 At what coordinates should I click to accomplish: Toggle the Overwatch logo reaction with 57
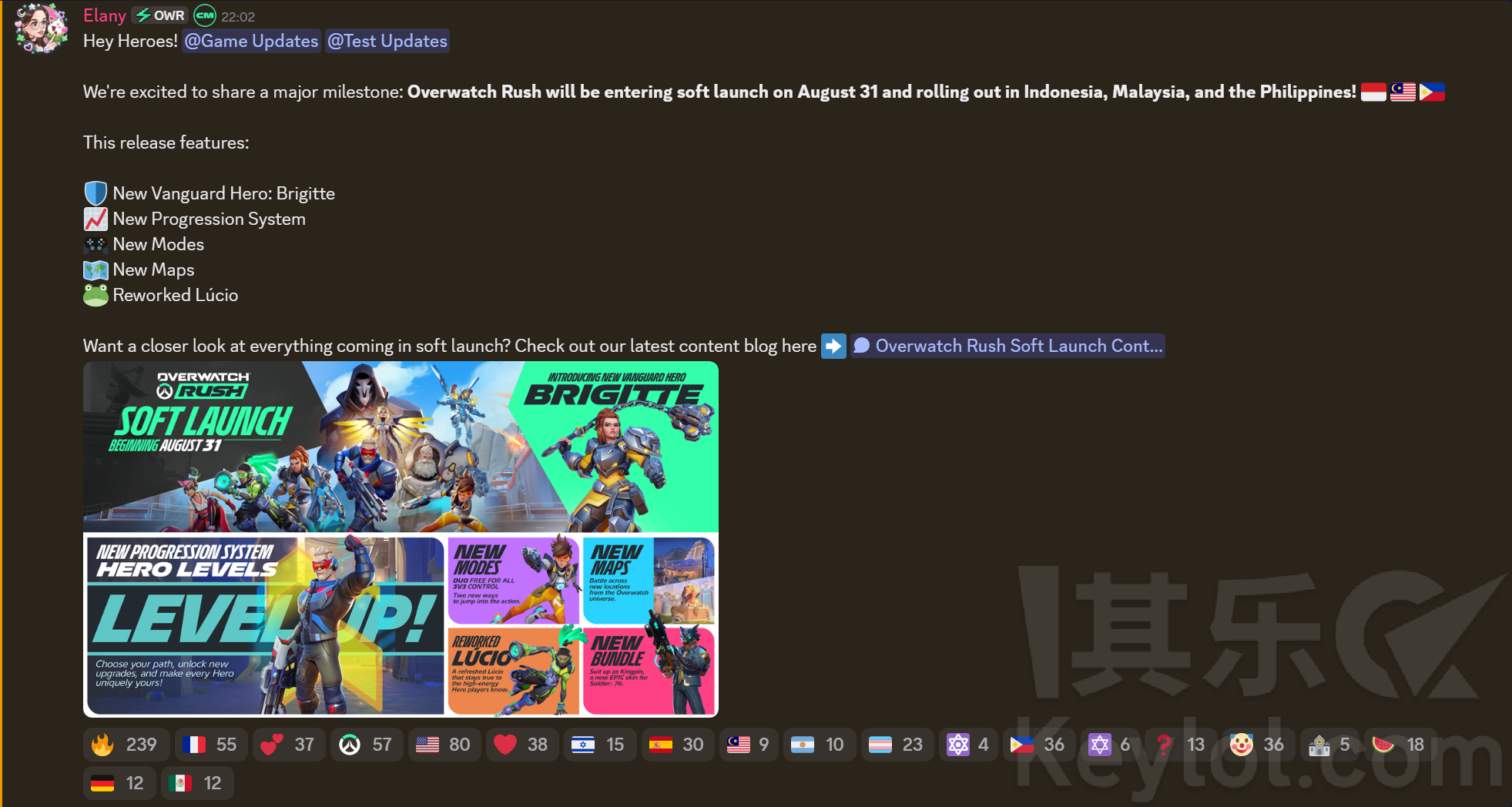coord(366,745)
